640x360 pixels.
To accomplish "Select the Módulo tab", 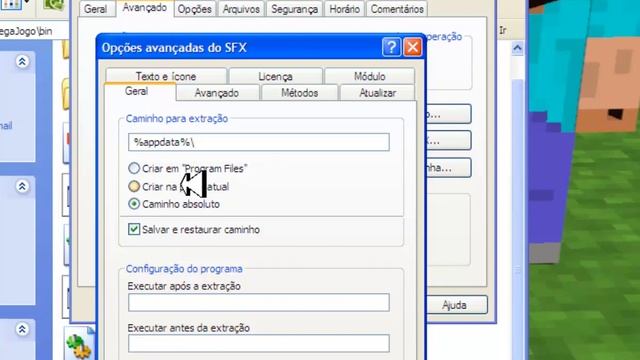I will tap(369, 76).
